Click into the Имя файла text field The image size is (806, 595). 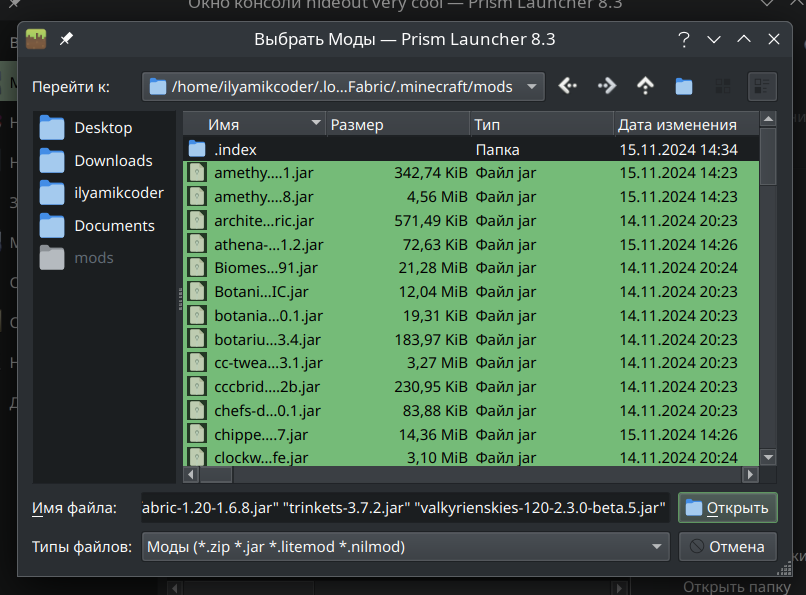coord(405,508)
